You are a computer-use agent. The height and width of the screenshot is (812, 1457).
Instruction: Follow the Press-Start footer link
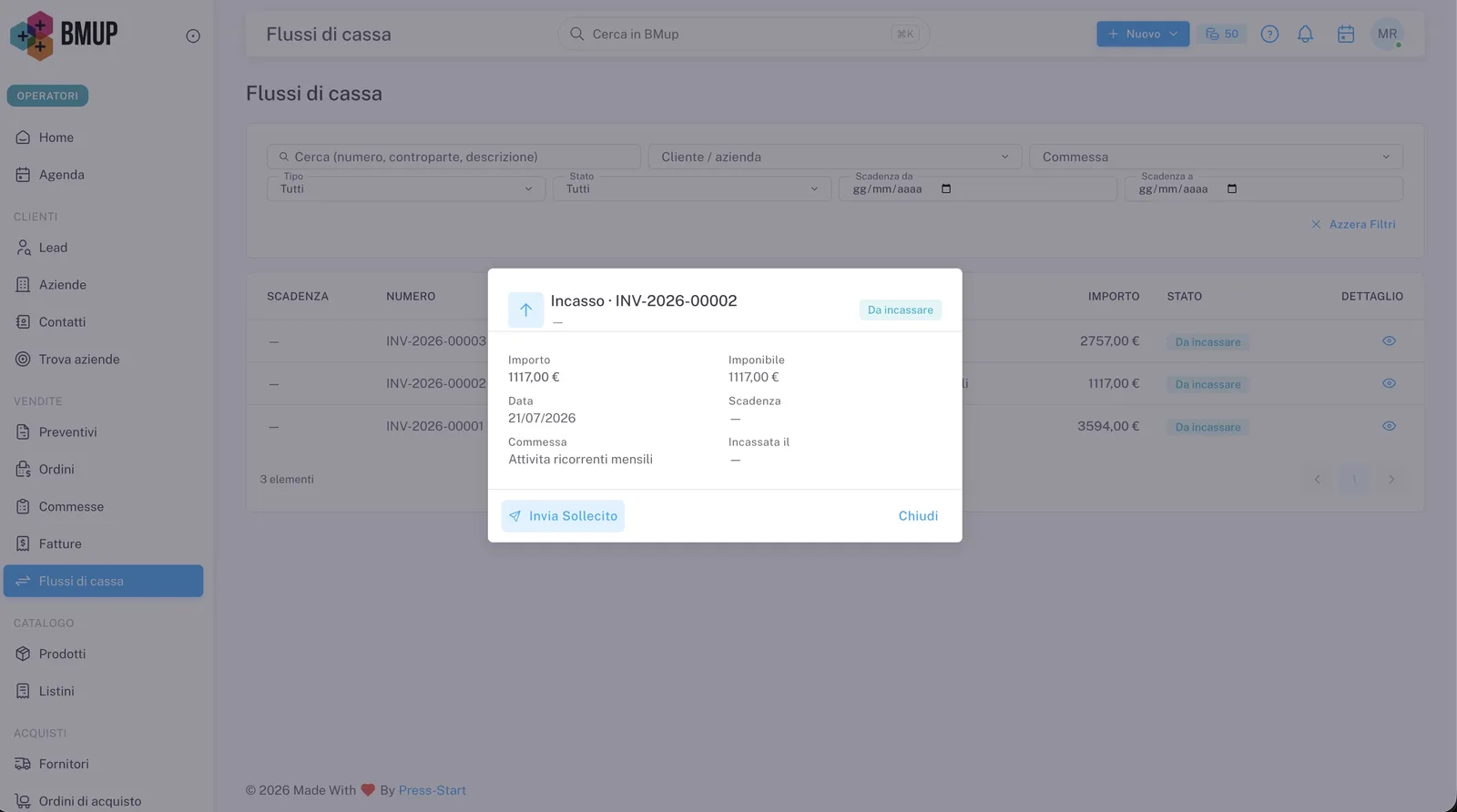coord(432,790)
